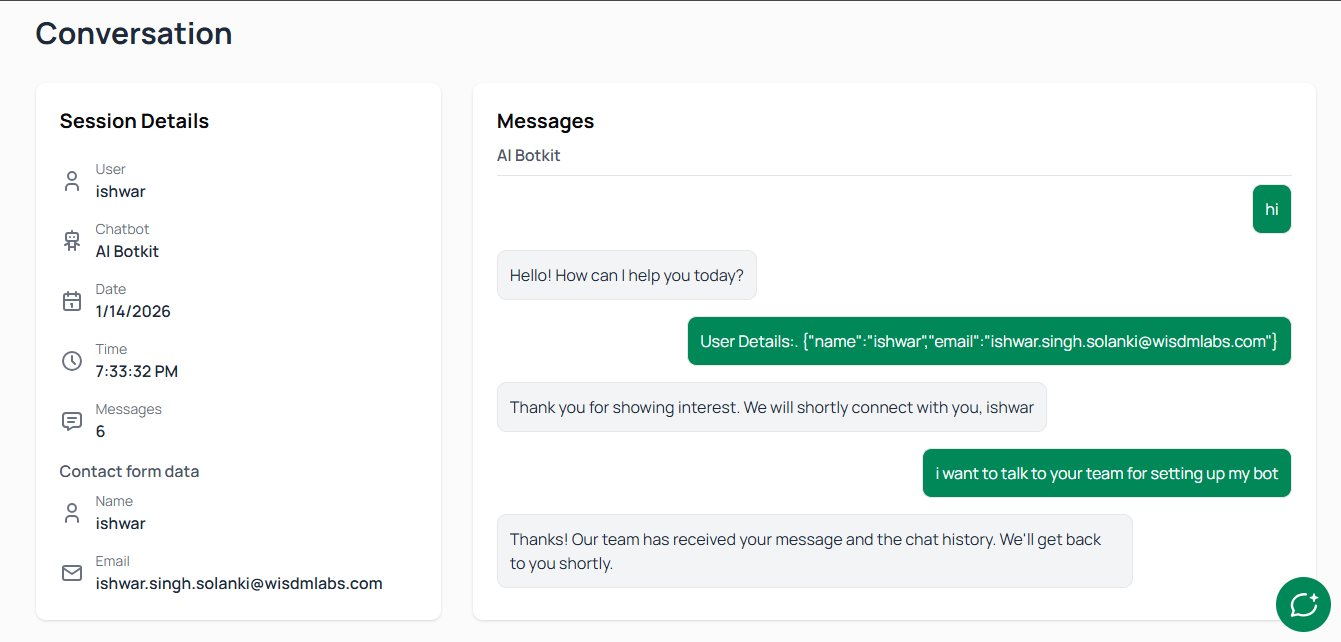Click the Conversation page heading
This screenshot has height=642, width=1341.
pyautogui.click(x=134, y=33)
